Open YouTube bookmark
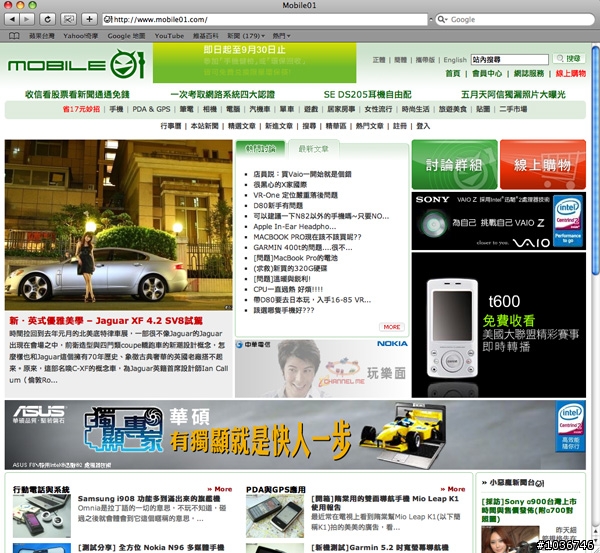 [169, 36]
